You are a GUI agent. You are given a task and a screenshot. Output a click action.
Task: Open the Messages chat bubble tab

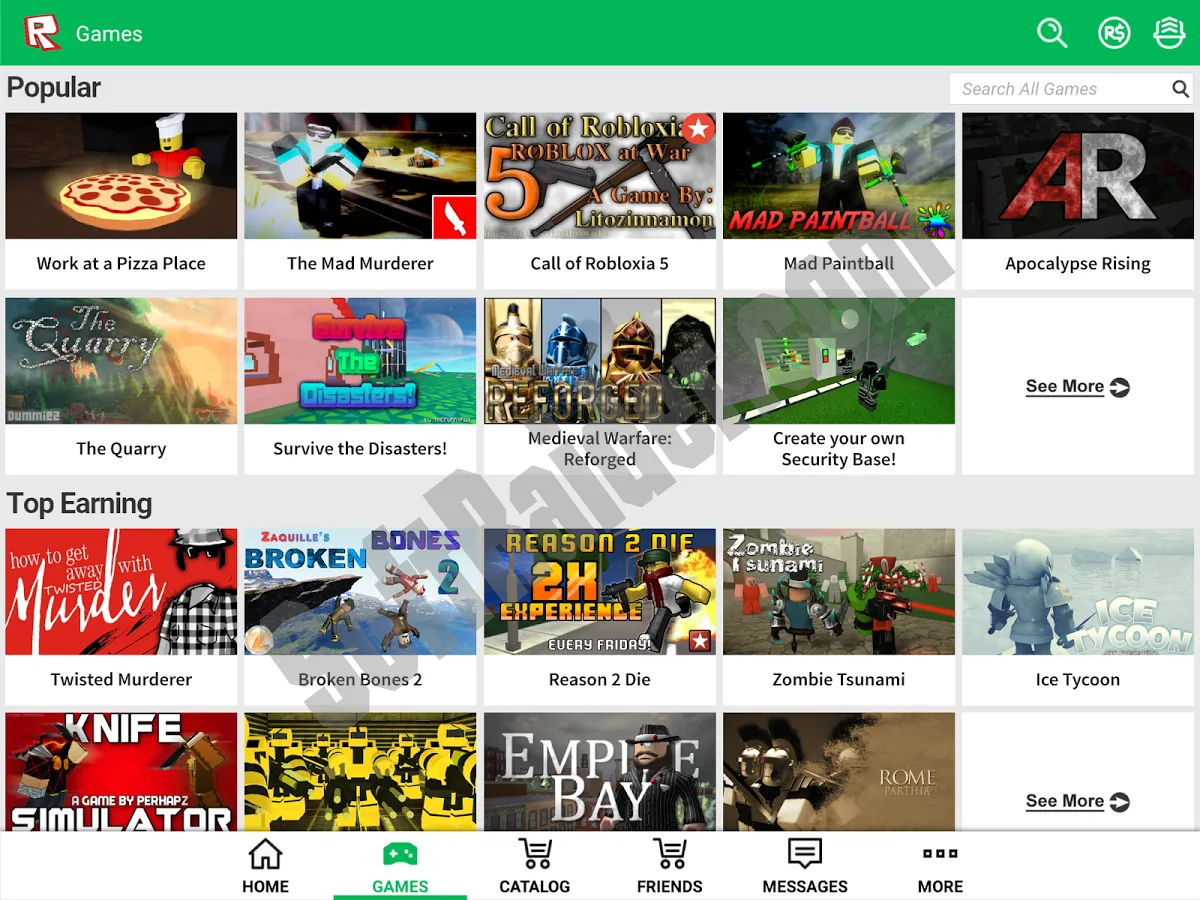[x=805, y=866]
